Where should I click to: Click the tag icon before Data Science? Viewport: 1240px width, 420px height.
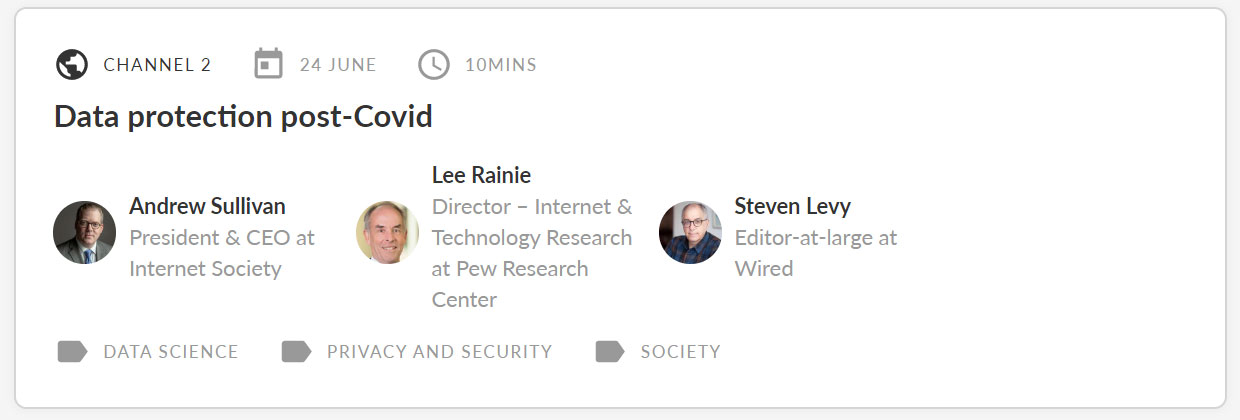coord(72,351)
